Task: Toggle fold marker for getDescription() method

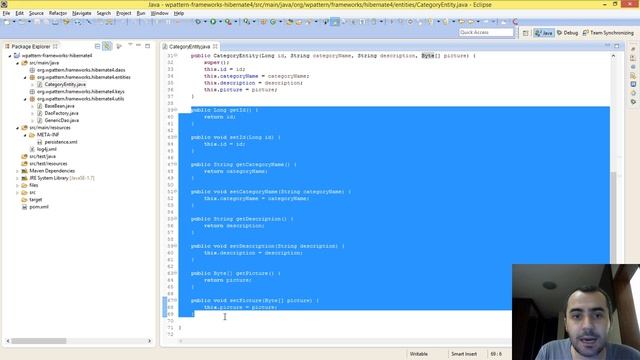Action: coord(176,219)
